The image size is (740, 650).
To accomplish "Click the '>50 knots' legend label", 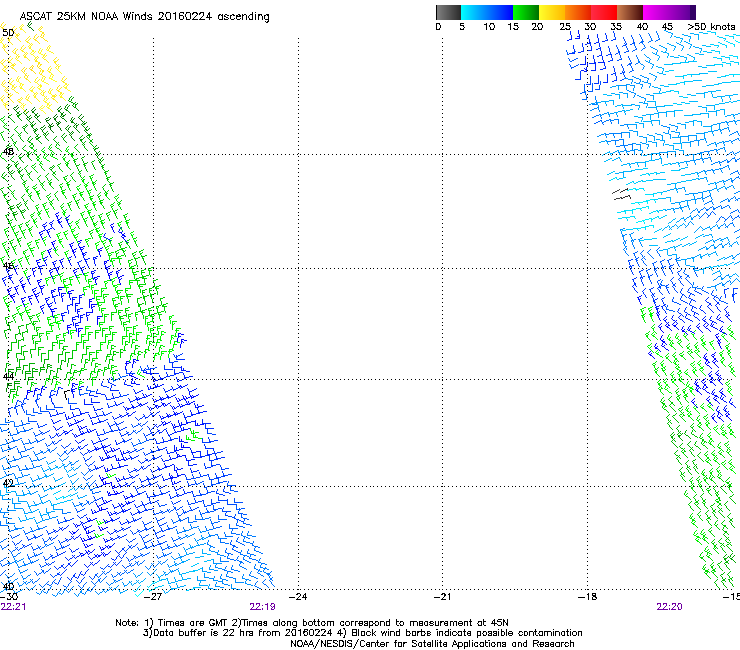I will [711, 27].
